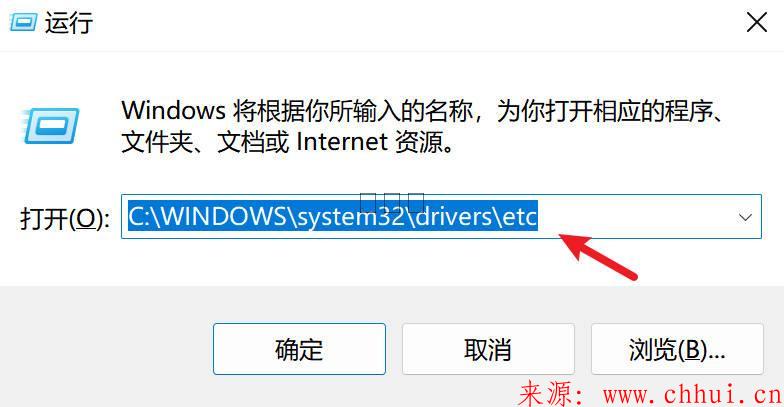This screenshot has height=407, width=784.
Task: Click the word Internet in the description
Action: 342,142
